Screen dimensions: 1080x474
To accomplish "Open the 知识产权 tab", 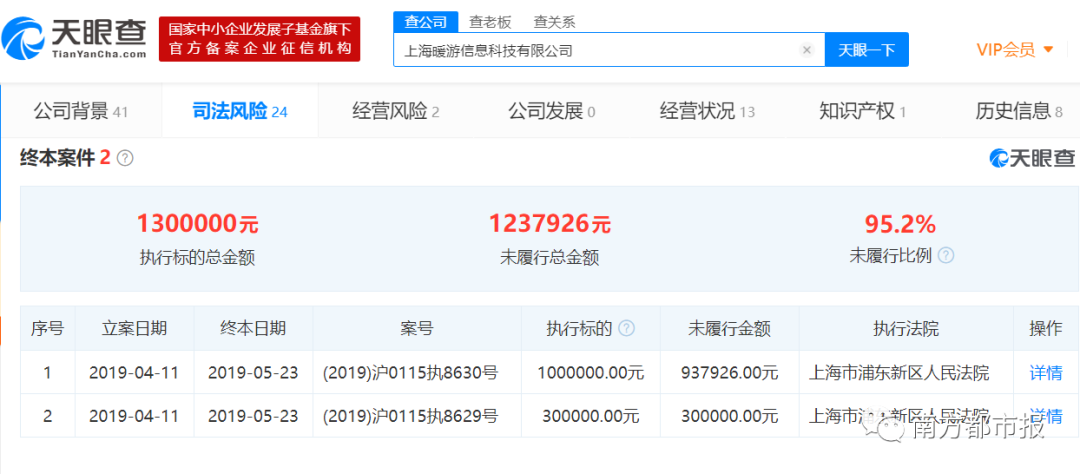I will click(862, 111).
